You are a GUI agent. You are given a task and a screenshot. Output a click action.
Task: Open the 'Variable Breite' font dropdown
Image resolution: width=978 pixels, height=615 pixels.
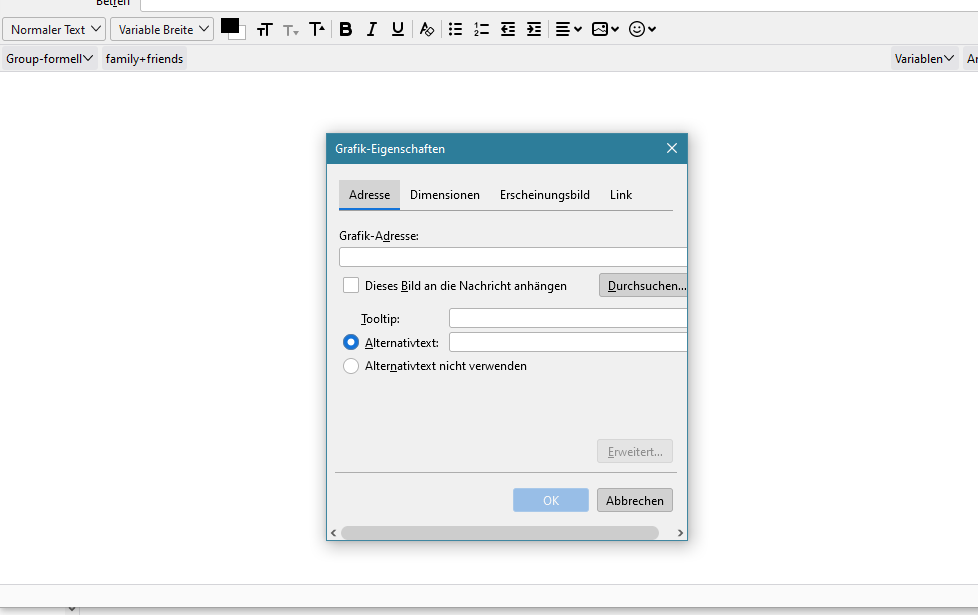(x=162, y=29)
